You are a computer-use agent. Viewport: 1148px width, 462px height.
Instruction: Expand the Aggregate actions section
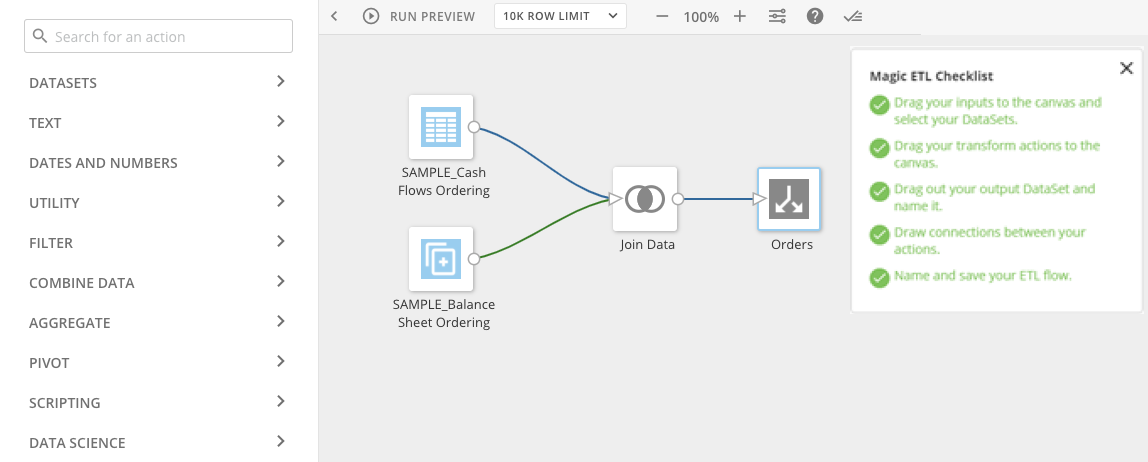(x=158, y=323)
